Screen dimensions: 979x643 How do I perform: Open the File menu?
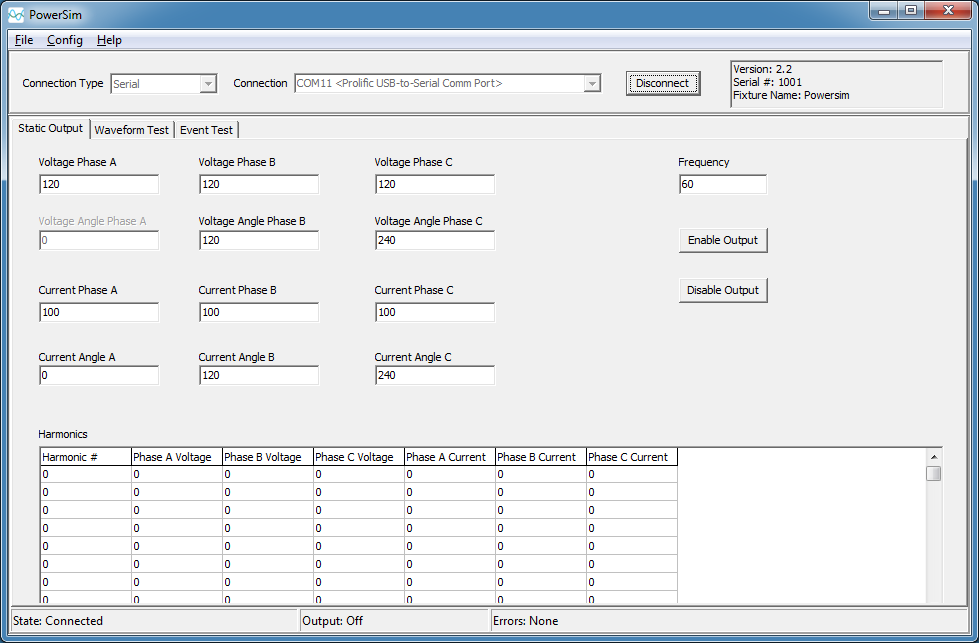coord(24,40)
